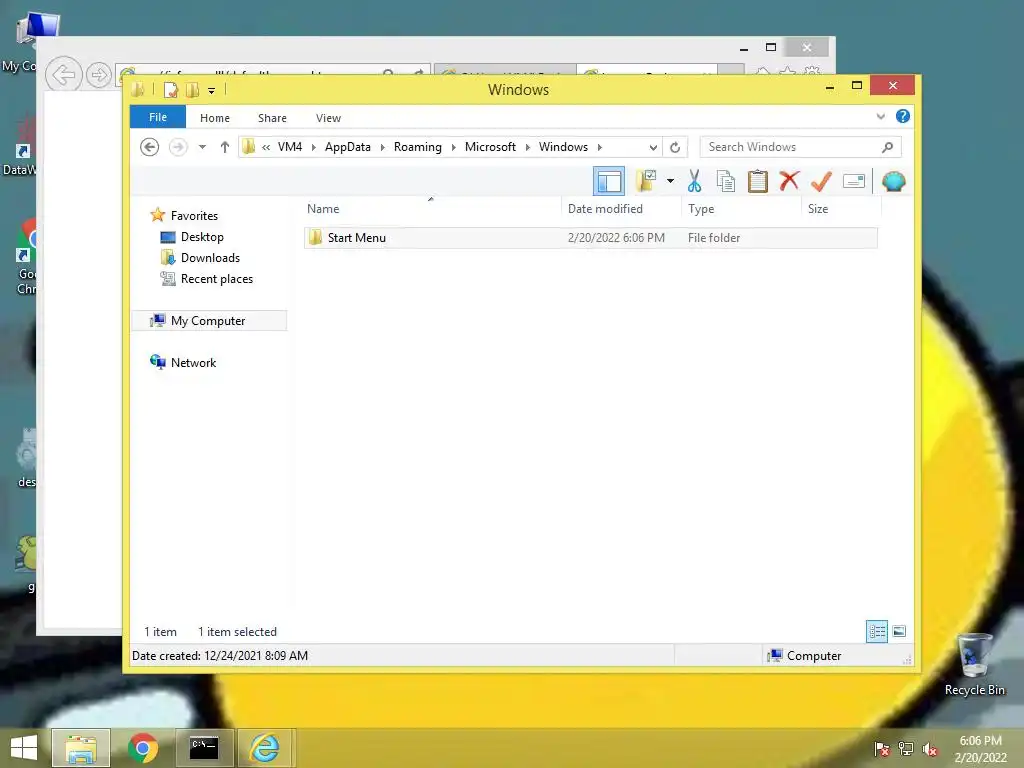The width and height of the screenshot is (1024, 768).
Task: Refresh the Windows folder view
Action: (x=675, y=147)
